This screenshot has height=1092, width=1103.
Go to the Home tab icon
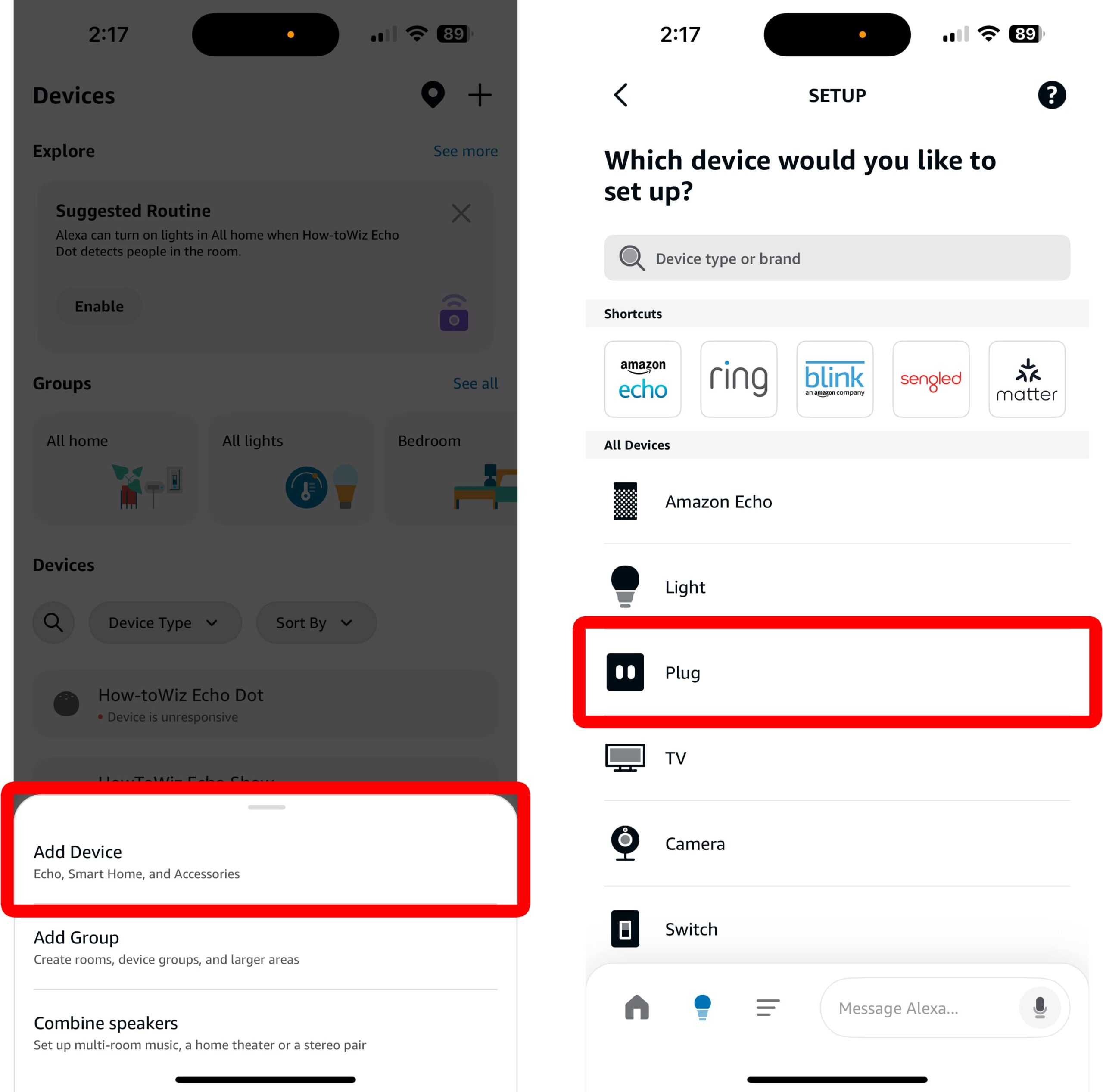636,1007
